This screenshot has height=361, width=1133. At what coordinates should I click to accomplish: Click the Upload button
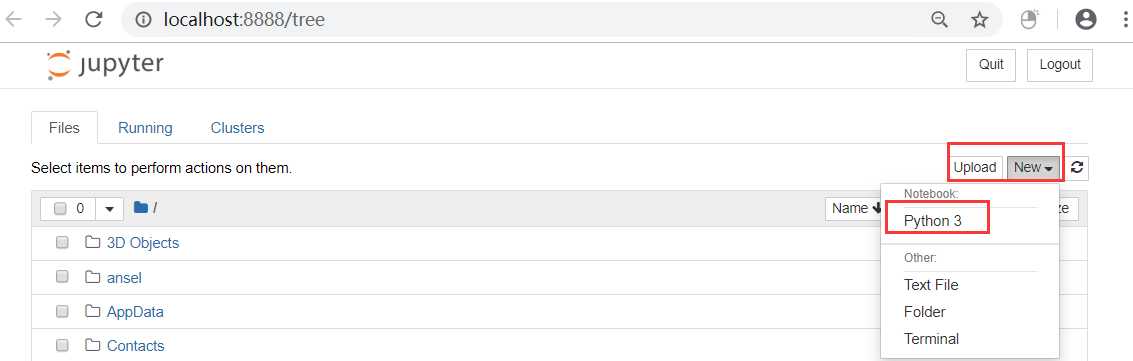(x=975, y=168)
